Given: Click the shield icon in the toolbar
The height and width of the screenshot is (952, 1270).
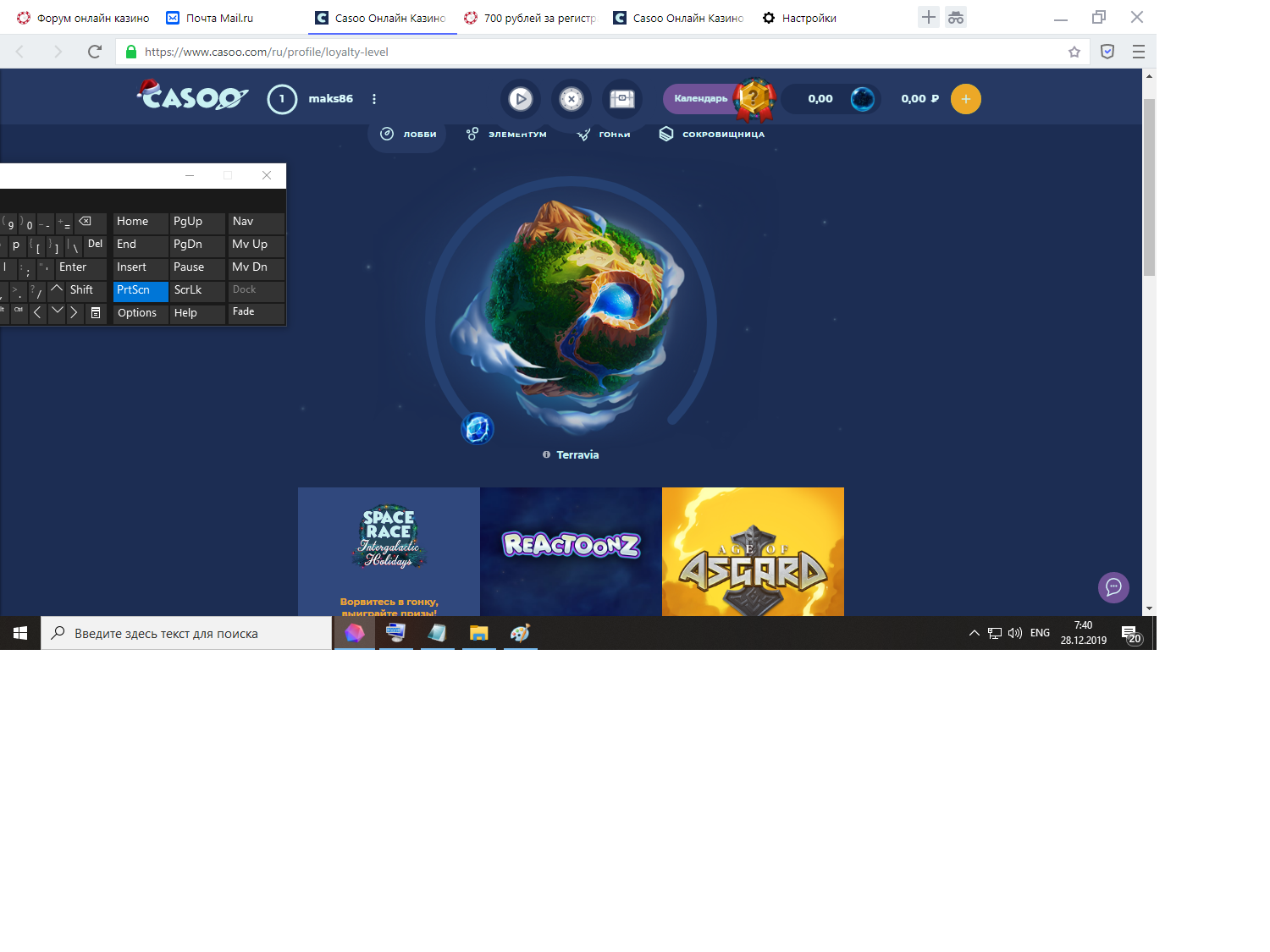Looking at the screenshot, I should 1107,52.
